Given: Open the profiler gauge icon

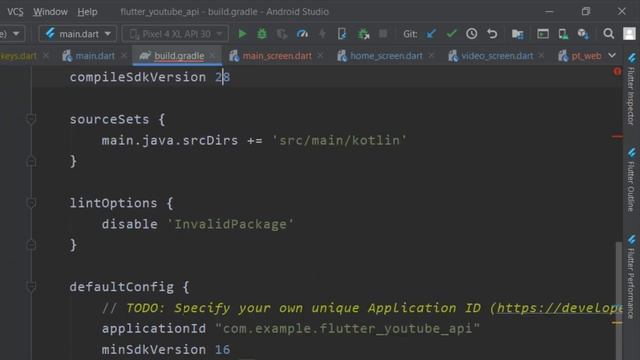Looking at the screenshot, I should pos(302,34).
